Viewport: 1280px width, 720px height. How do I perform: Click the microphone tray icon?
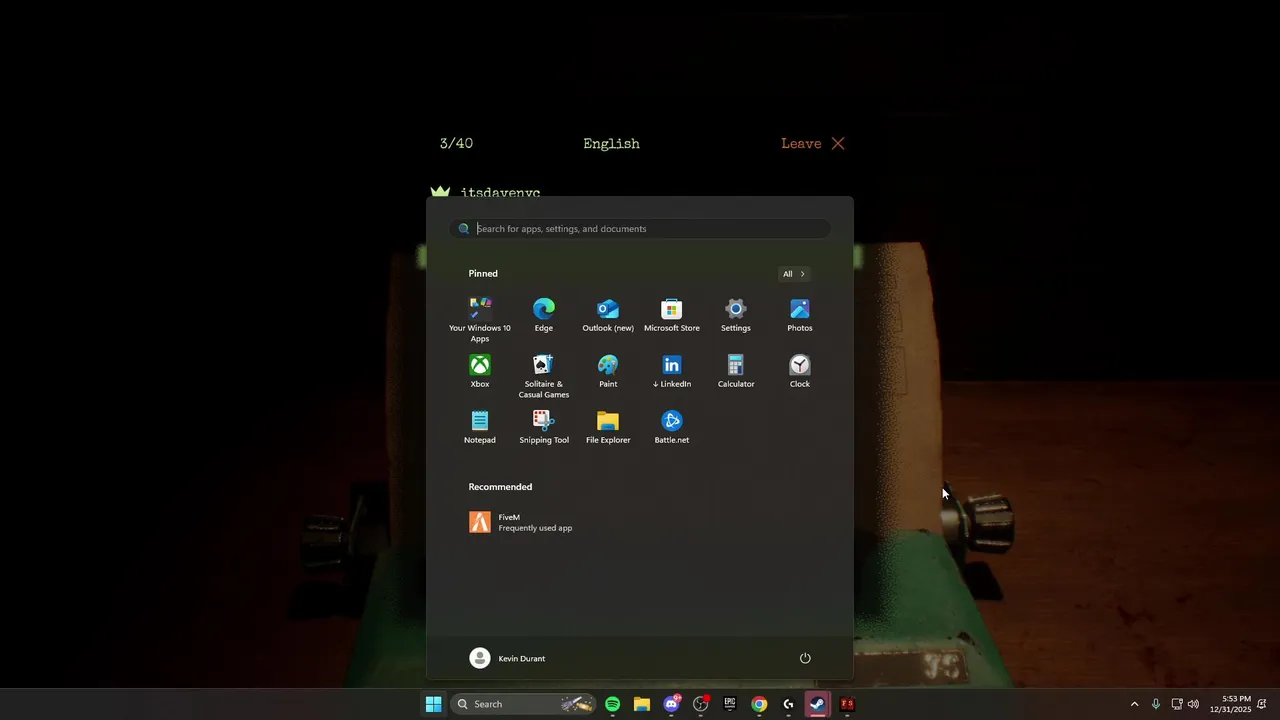pyautogui.click(x=1156, y=704)
